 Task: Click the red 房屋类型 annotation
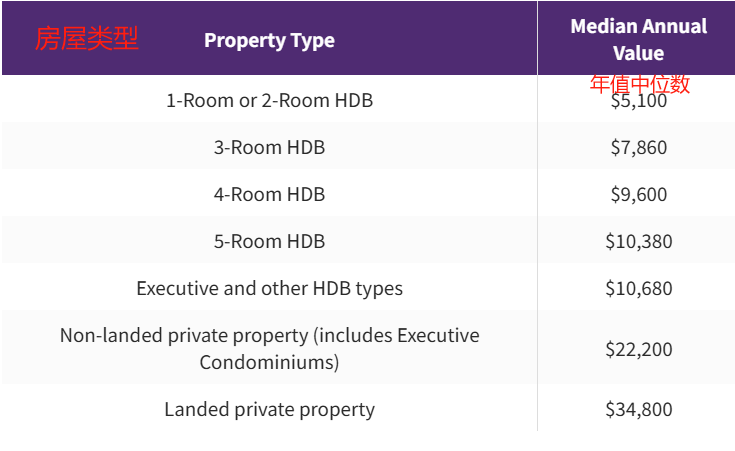(x=87, y=38)
